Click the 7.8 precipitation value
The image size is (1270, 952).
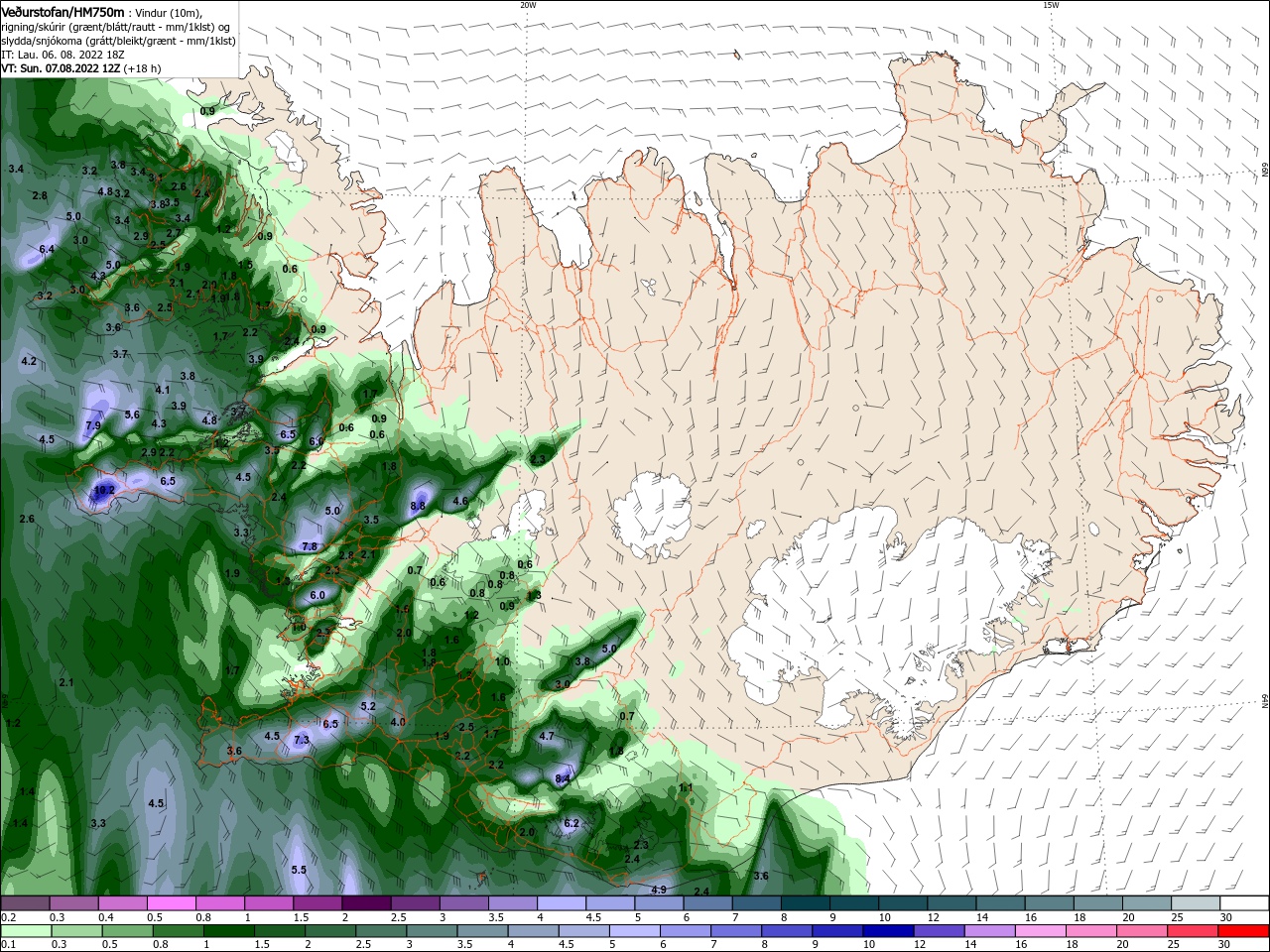point(309,546)
